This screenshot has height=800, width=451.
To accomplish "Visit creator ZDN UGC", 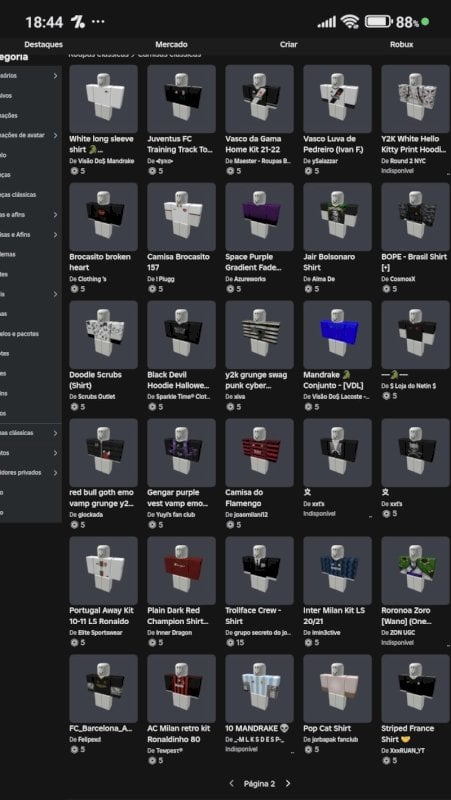I will [x=402, y=633].
